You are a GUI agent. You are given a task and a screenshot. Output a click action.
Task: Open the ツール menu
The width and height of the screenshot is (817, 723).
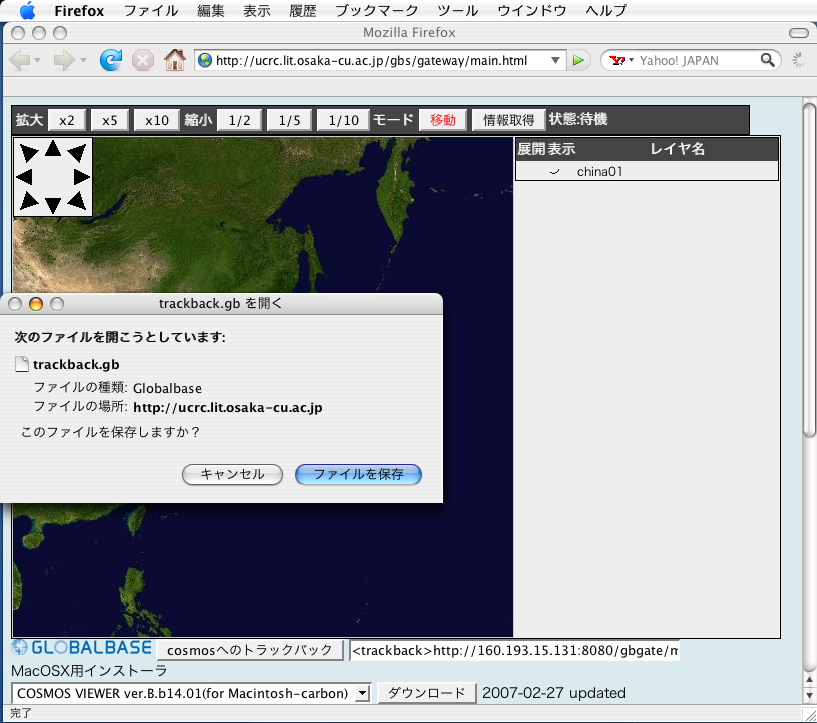coord(457,10)
